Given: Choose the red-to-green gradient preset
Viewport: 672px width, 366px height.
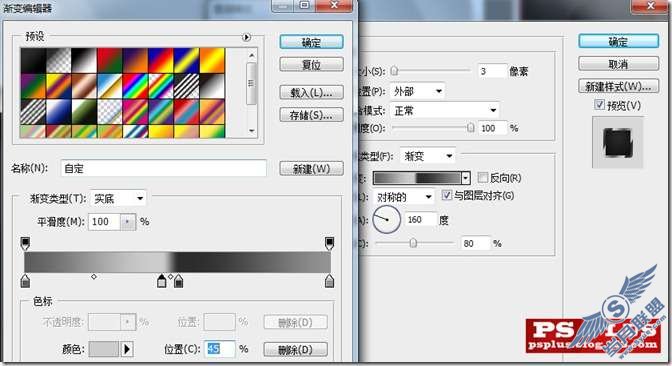Looking at the screenshot, I should (110, 60).
